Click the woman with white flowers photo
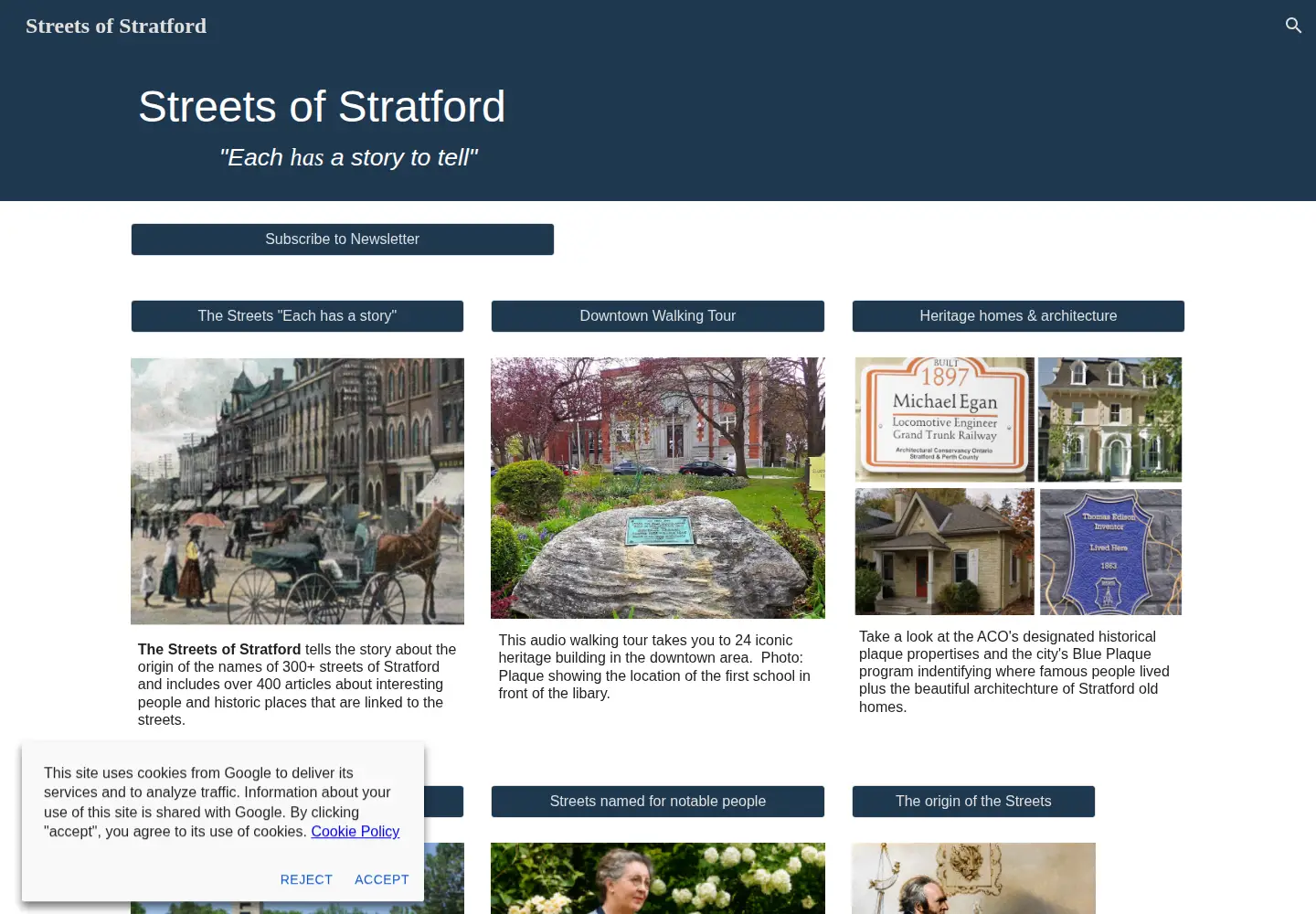 pyautogui.click(x=658, y=878)
